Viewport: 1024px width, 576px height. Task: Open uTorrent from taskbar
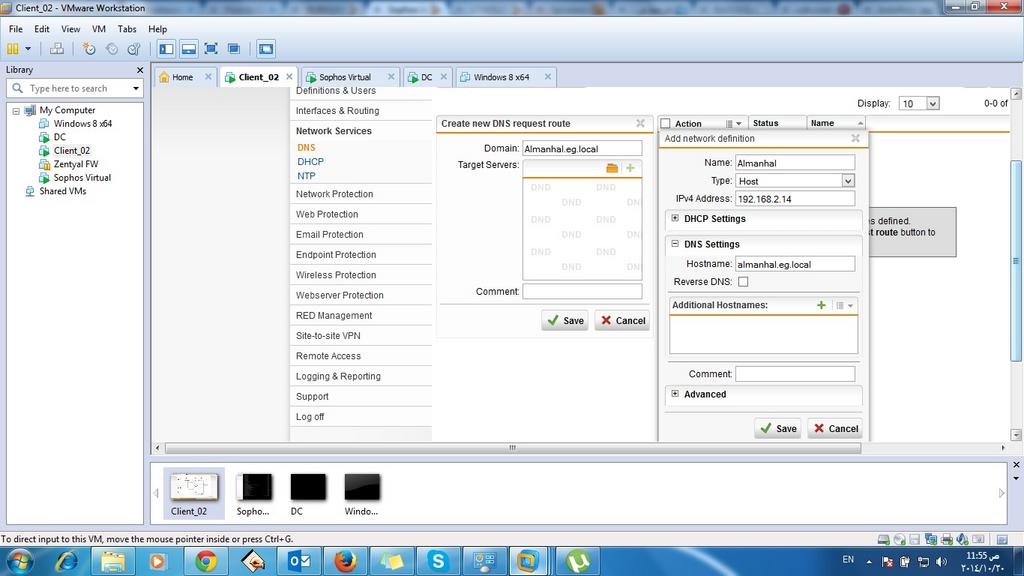[578, 561]
